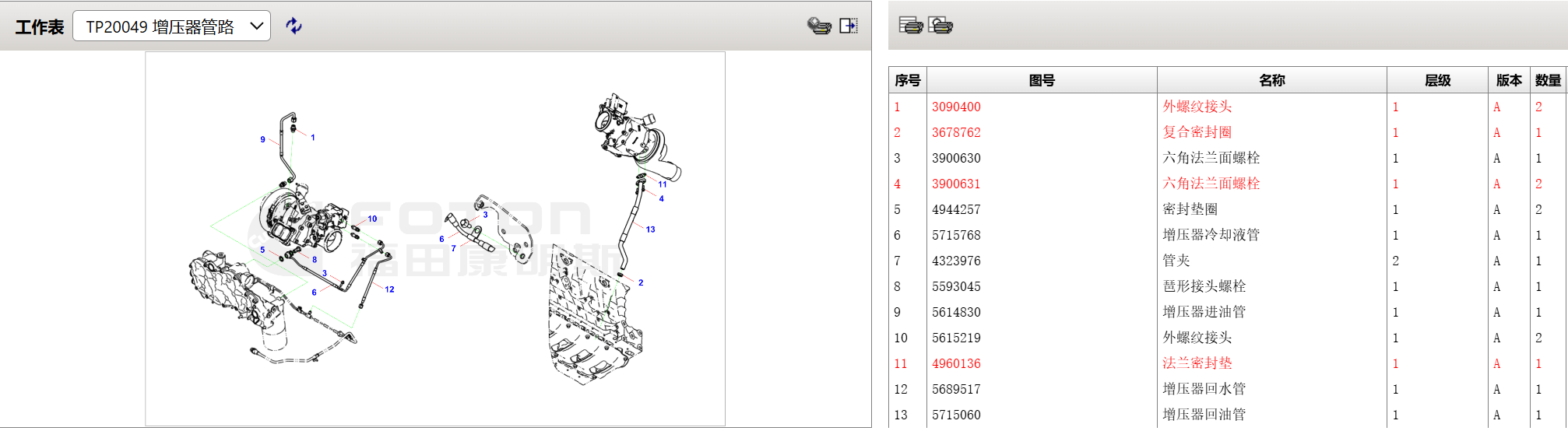Print the parts list table

pyautogui.click(x=910, y=26)
